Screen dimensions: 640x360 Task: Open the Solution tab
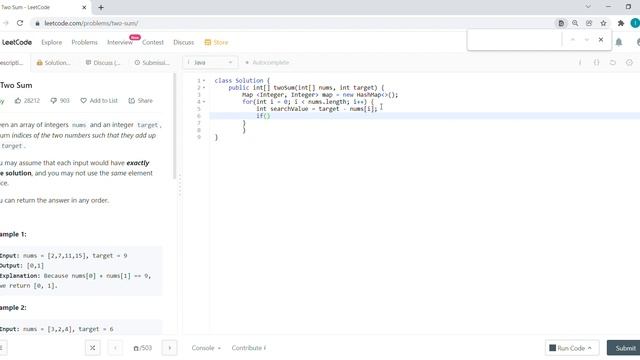pyautogui.click(x=53, y=62)
